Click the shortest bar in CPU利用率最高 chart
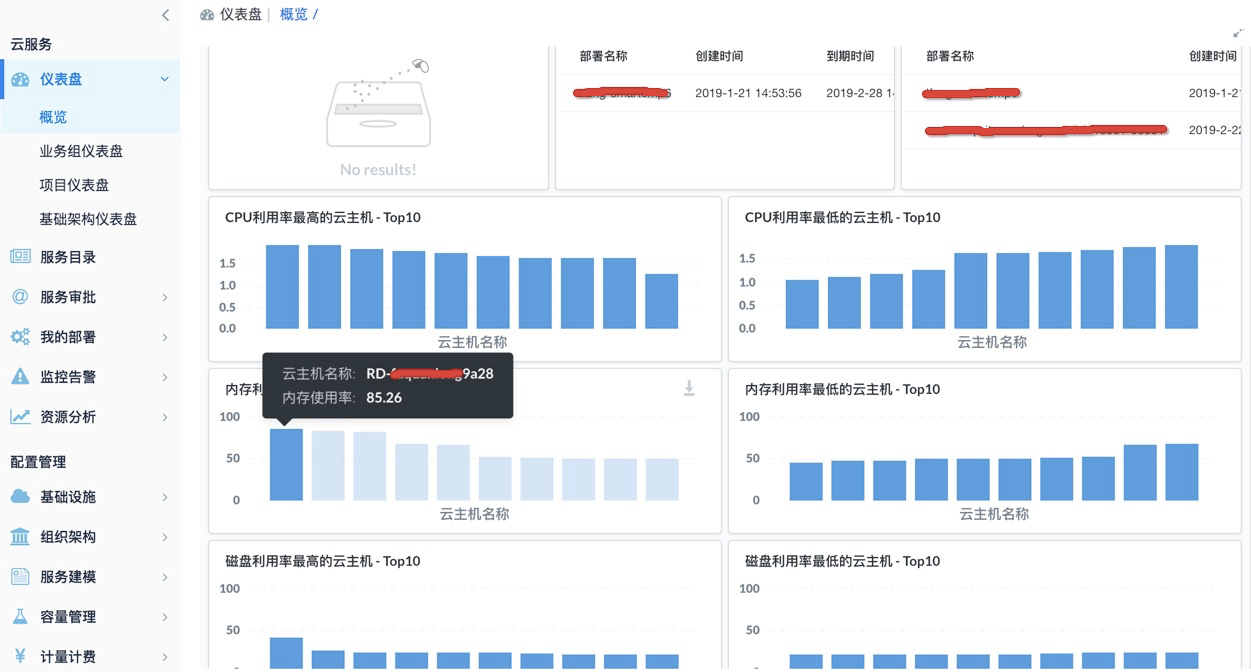This screenshot has width=1251, height=672. (661, 301)
